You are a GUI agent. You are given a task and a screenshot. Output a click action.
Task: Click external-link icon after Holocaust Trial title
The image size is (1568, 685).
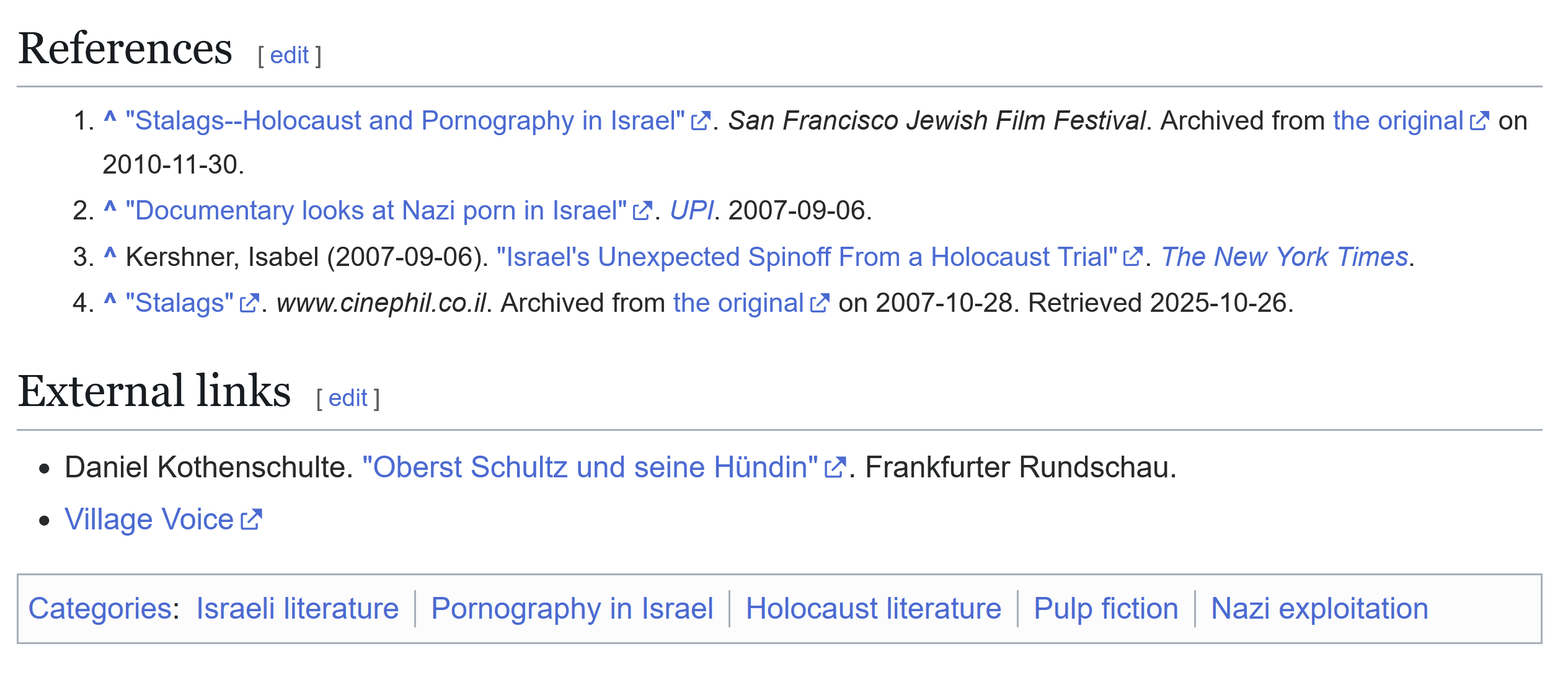tap(1133, 257)
